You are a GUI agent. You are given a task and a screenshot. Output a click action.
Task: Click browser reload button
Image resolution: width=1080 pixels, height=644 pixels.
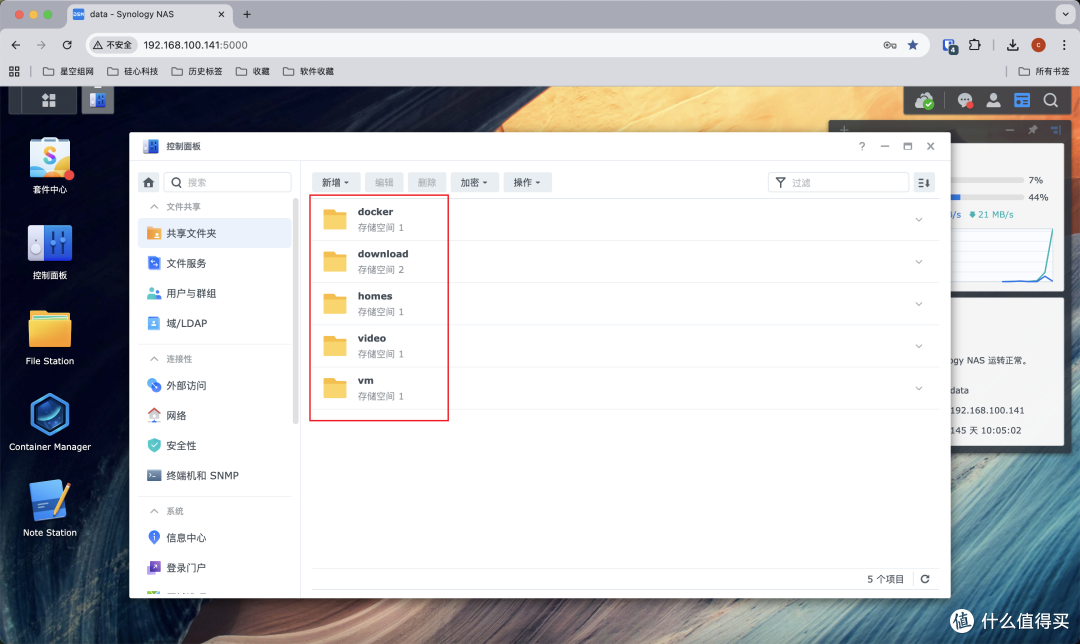(x=67, y=45)
